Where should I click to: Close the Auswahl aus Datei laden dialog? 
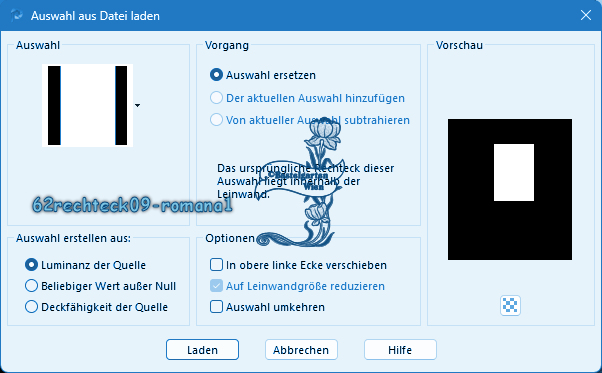585,15
